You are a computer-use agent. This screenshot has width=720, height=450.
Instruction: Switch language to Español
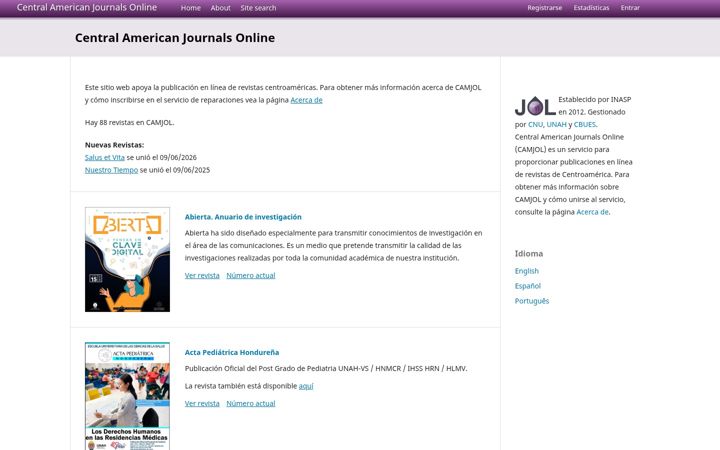pyautogui.click(x=528, y=286)
